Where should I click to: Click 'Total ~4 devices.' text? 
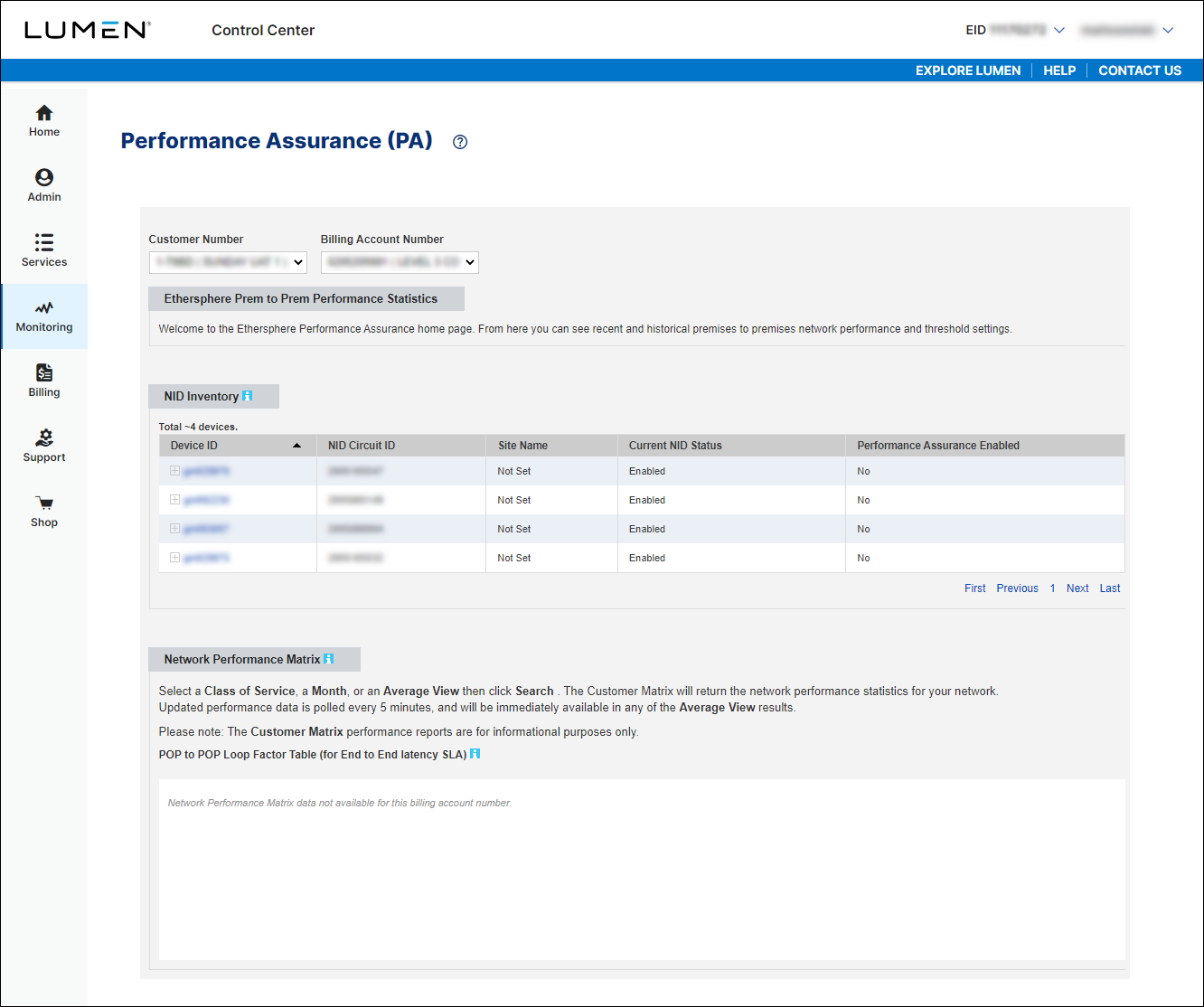coord(198,427)
